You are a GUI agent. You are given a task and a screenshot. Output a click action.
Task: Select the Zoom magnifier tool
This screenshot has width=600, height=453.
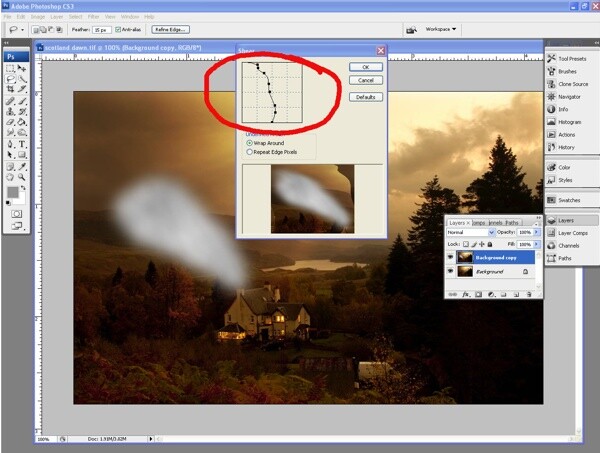coord(22,177)
